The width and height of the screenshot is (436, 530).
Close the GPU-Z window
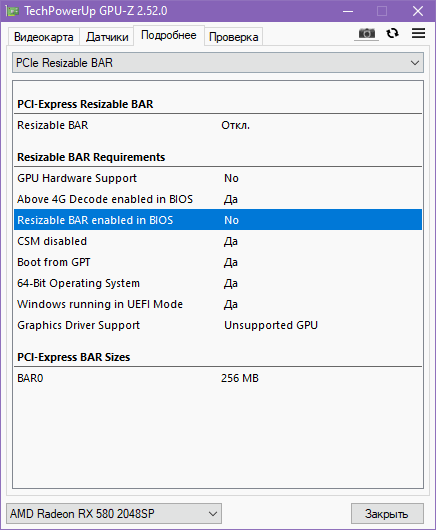click(x=418, y=11)
